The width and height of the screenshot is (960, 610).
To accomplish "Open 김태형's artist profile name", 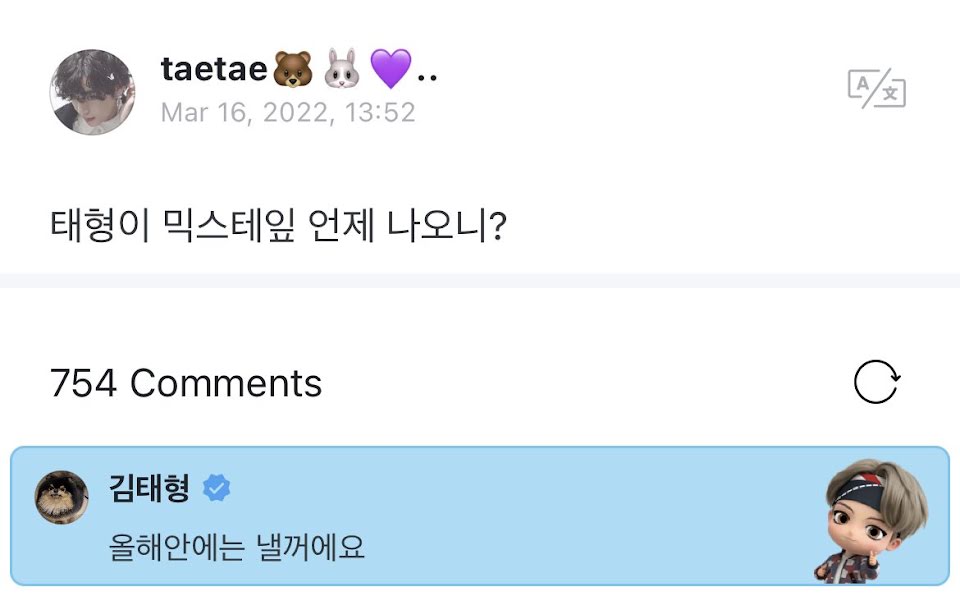I will 150,488.
